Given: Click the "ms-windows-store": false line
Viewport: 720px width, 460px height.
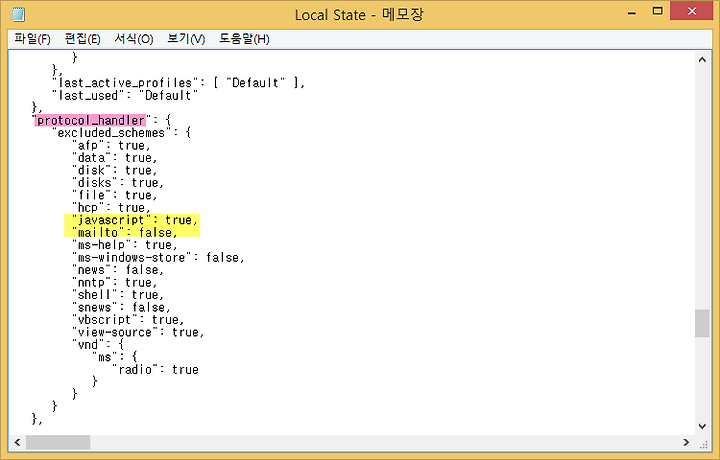Looking at the screenshot, I should [158, 257].
